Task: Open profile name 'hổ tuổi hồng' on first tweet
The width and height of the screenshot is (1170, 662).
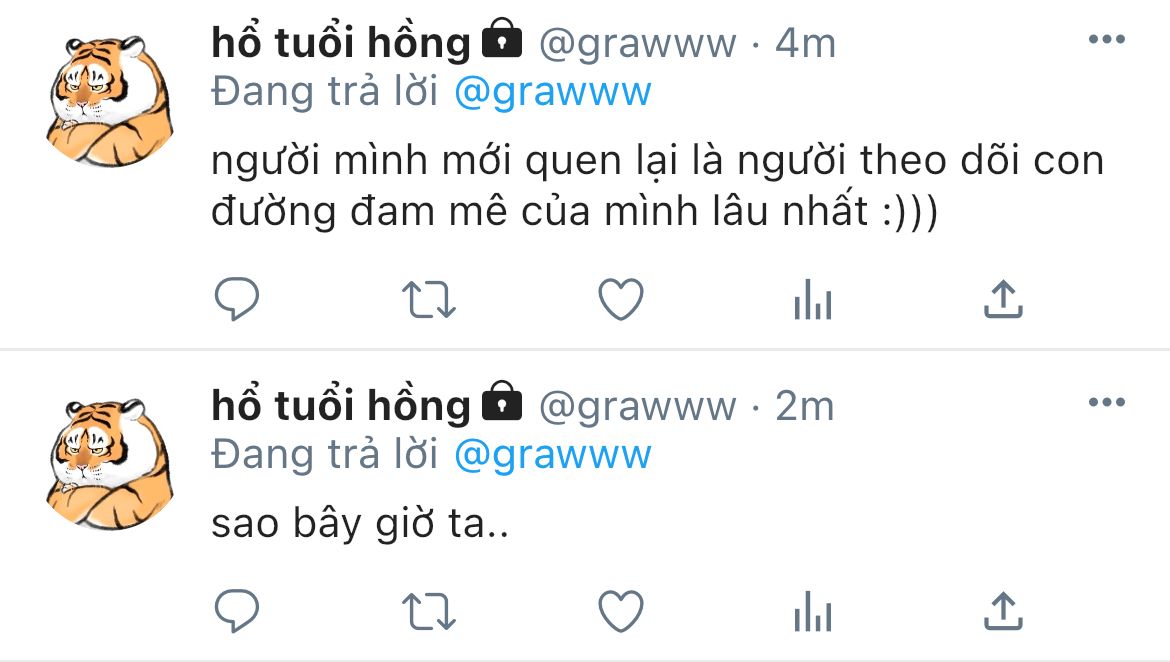Action: [x=341, y=43]
